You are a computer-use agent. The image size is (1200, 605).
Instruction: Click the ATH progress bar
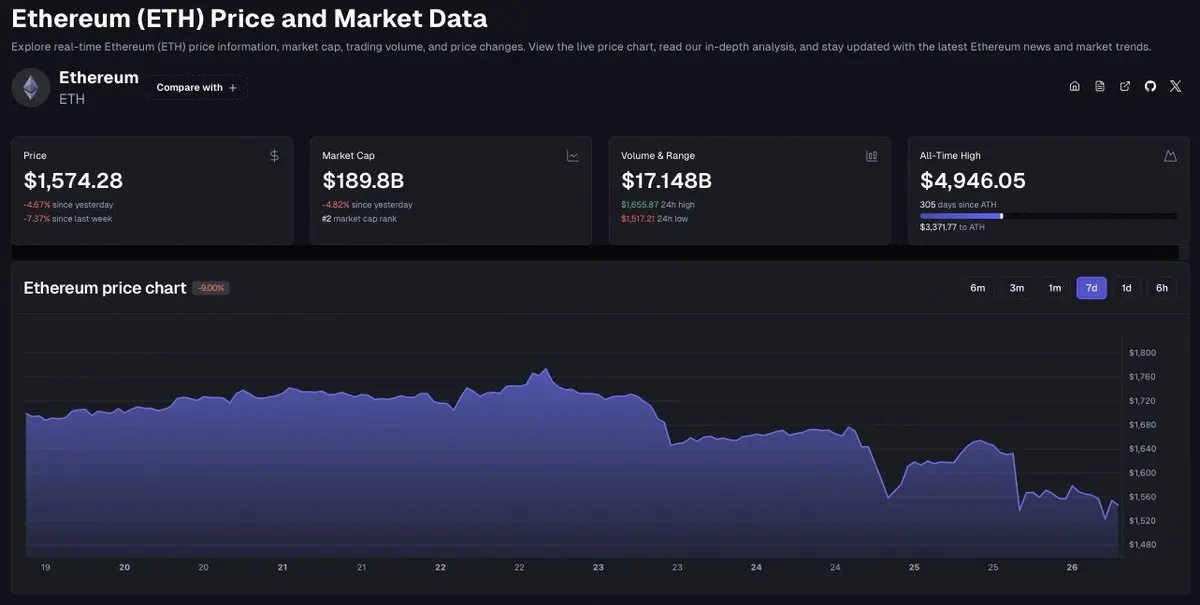coord(1048,215)
